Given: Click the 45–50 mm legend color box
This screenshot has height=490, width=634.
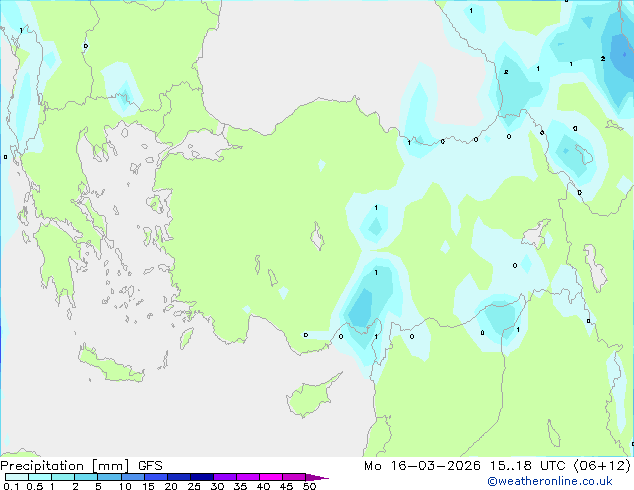Looking at the screenshot, I should (294, 477).
